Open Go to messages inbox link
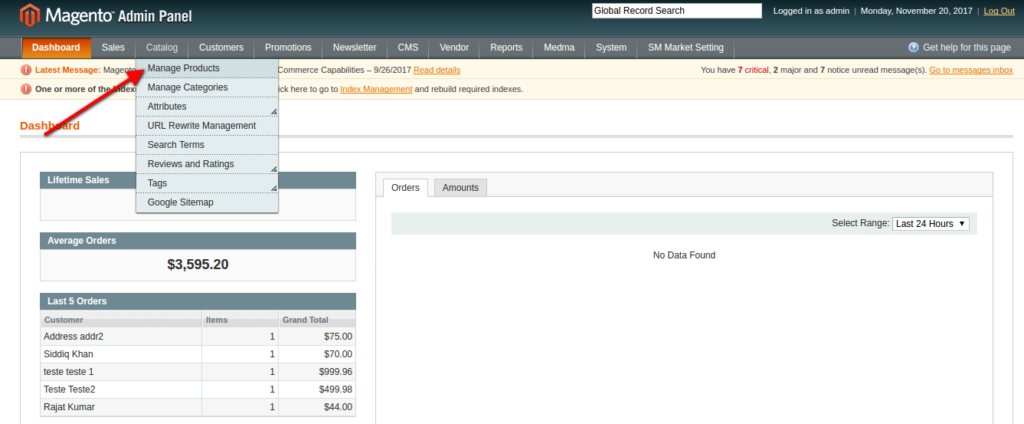This screenshot has height=424, width=1024. click(x=971, y=70)
